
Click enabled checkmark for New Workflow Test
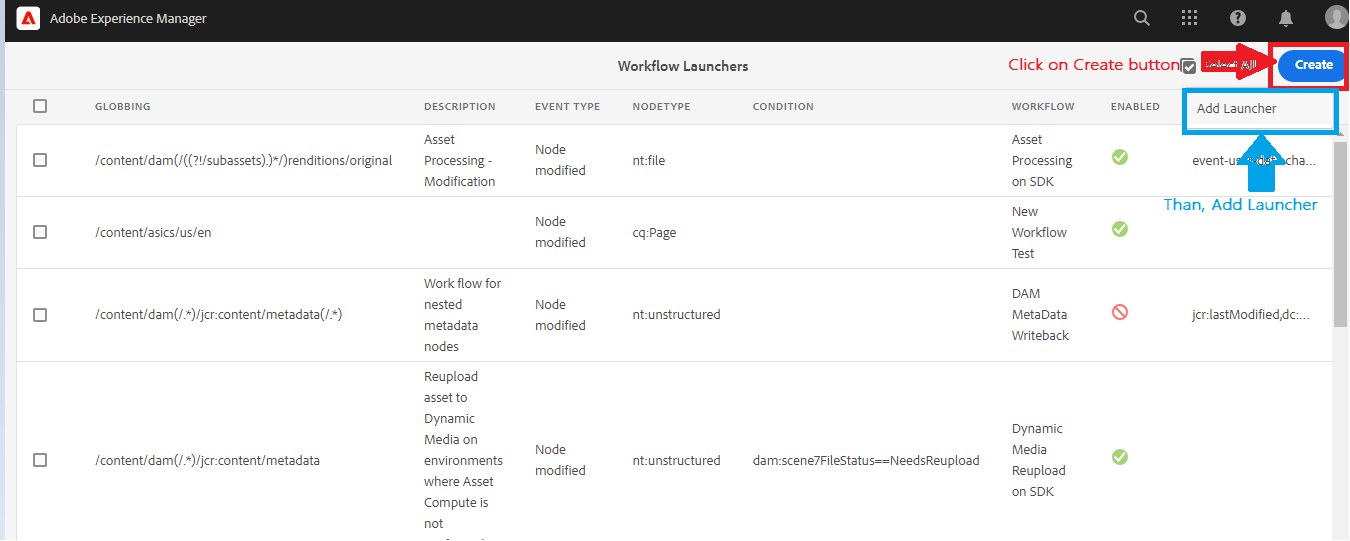[x=1120, y=229]
